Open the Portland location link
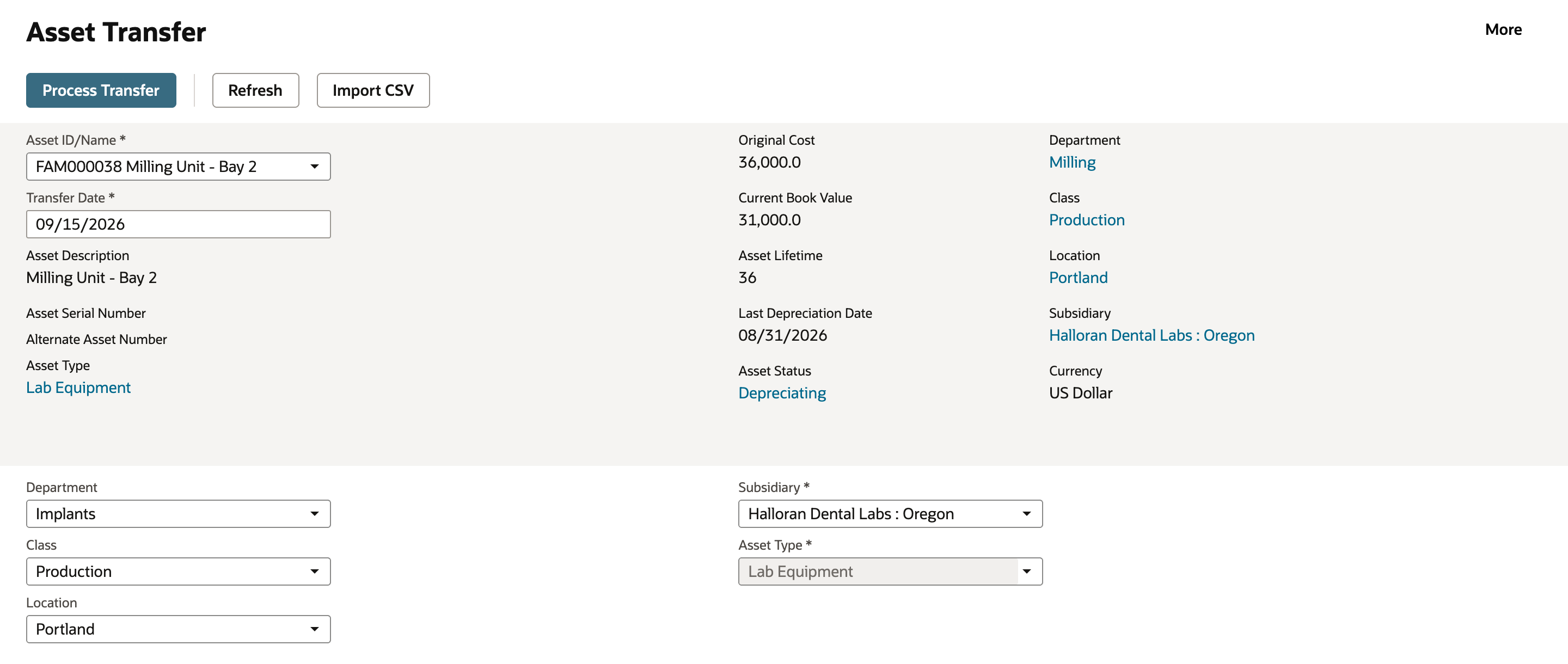The height and width of the screenshot is (664, 1568). click(x=1078, y=278)
